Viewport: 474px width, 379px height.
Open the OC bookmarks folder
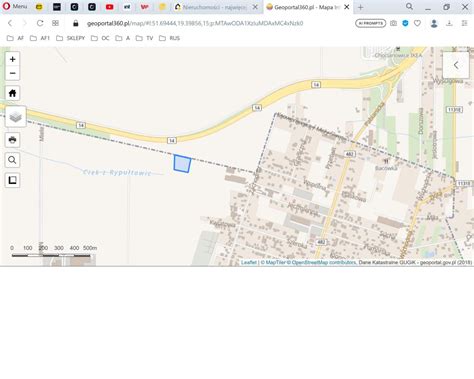tap(100, 38)
